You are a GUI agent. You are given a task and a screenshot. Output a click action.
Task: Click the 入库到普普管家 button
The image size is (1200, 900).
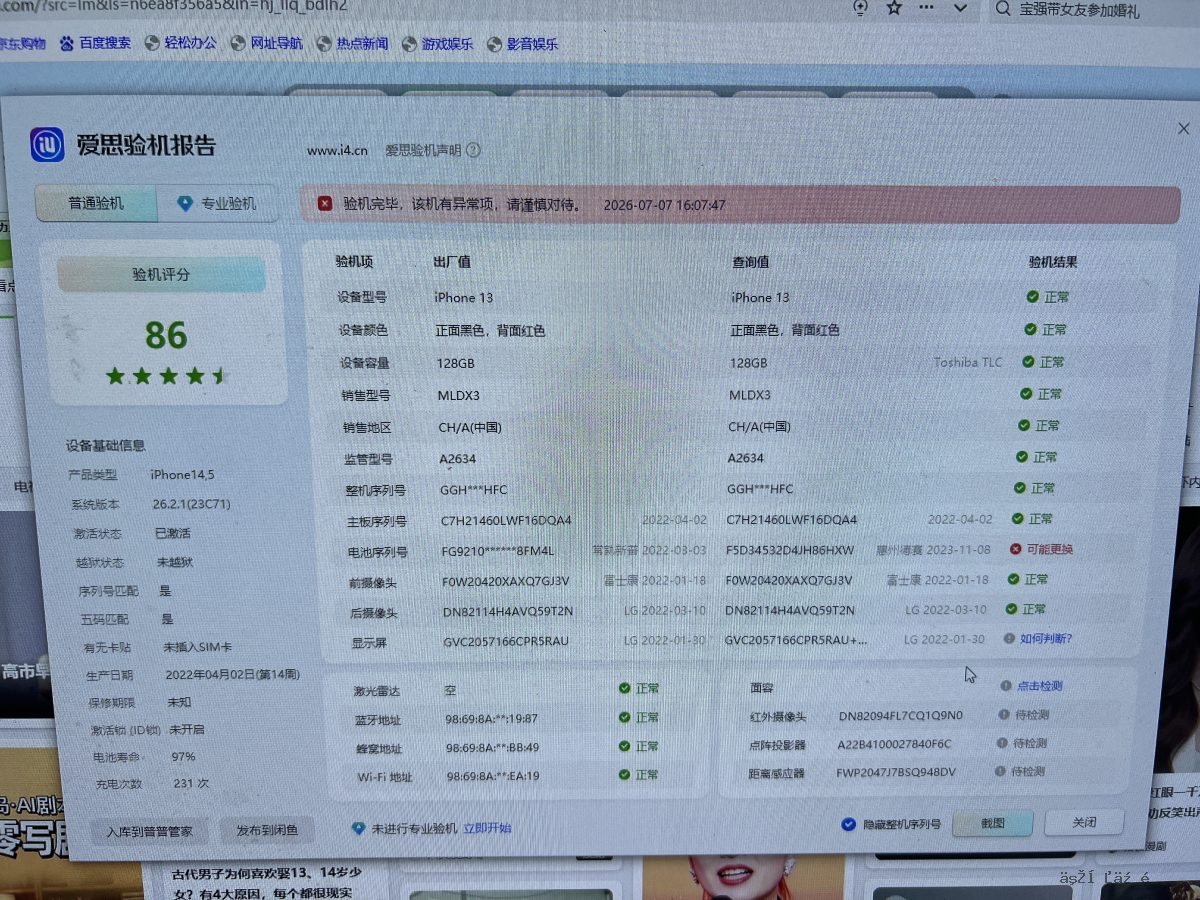click(148, 831)
